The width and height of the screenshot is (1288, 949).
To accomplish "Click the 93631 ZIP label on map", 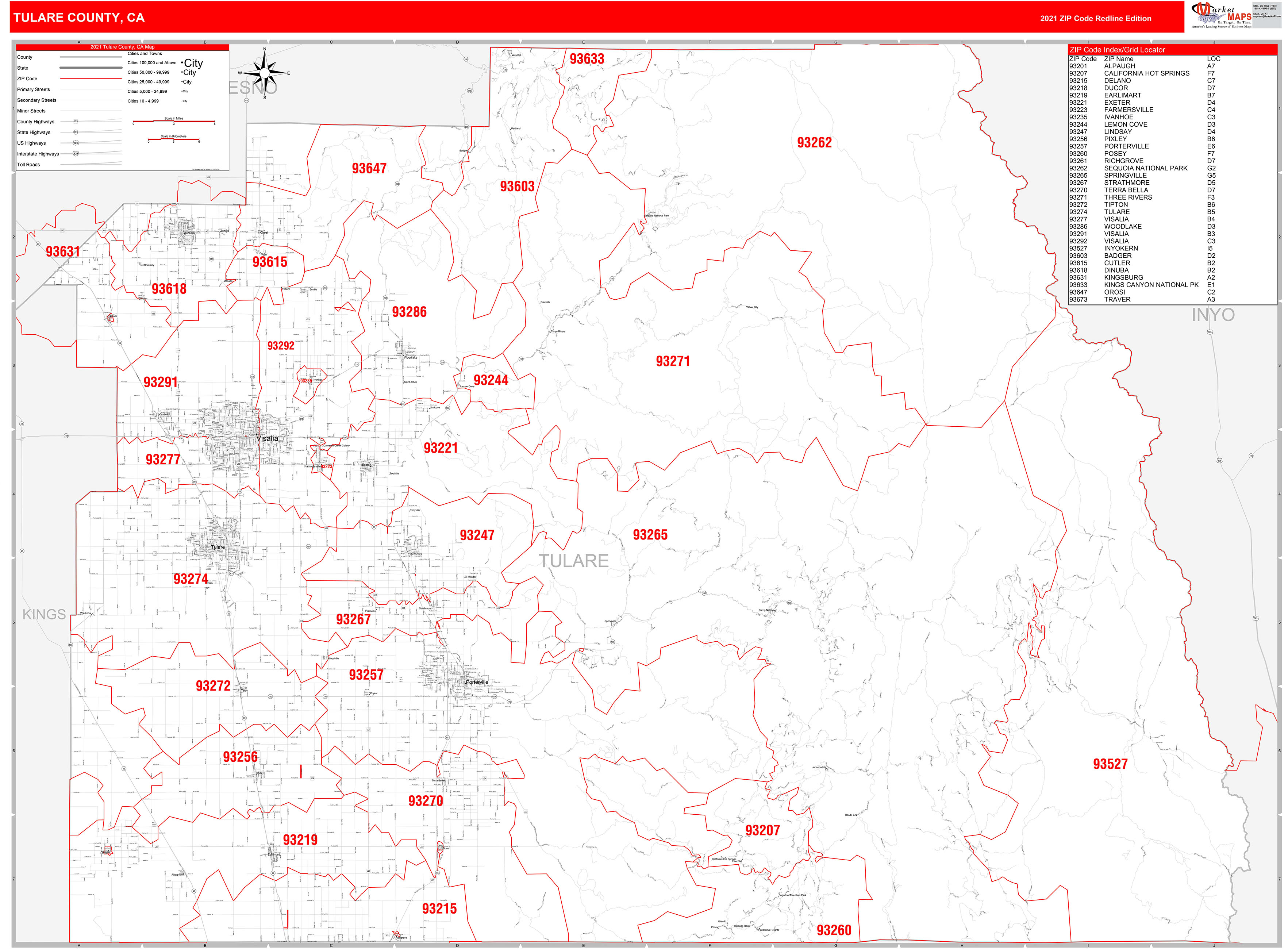I will click(63, 251).
